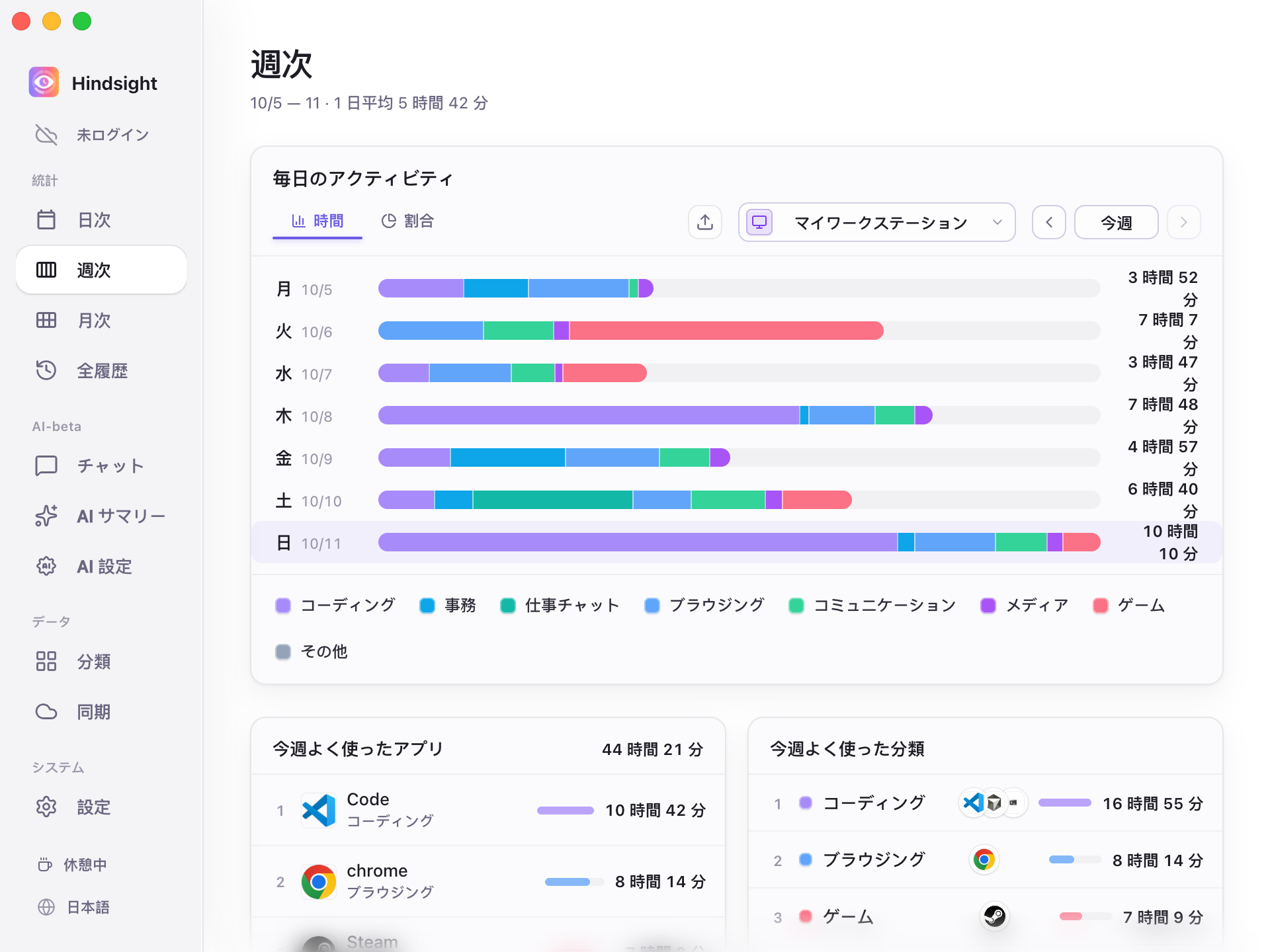The height and width of the screenshot is (952, 1270).
Task: Click ゲーム category row label
Action: pyautogui.click(x=849, y=917)
